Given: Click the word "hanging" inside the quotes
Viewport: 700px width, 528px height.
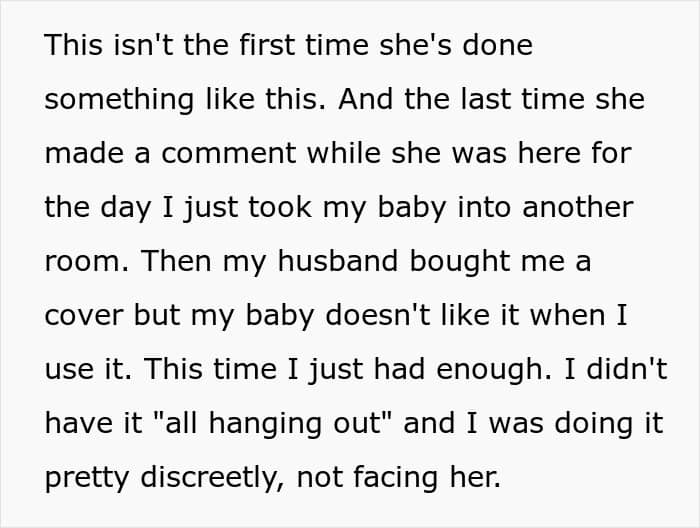Looking at the screenshot, I should (265, 424).
